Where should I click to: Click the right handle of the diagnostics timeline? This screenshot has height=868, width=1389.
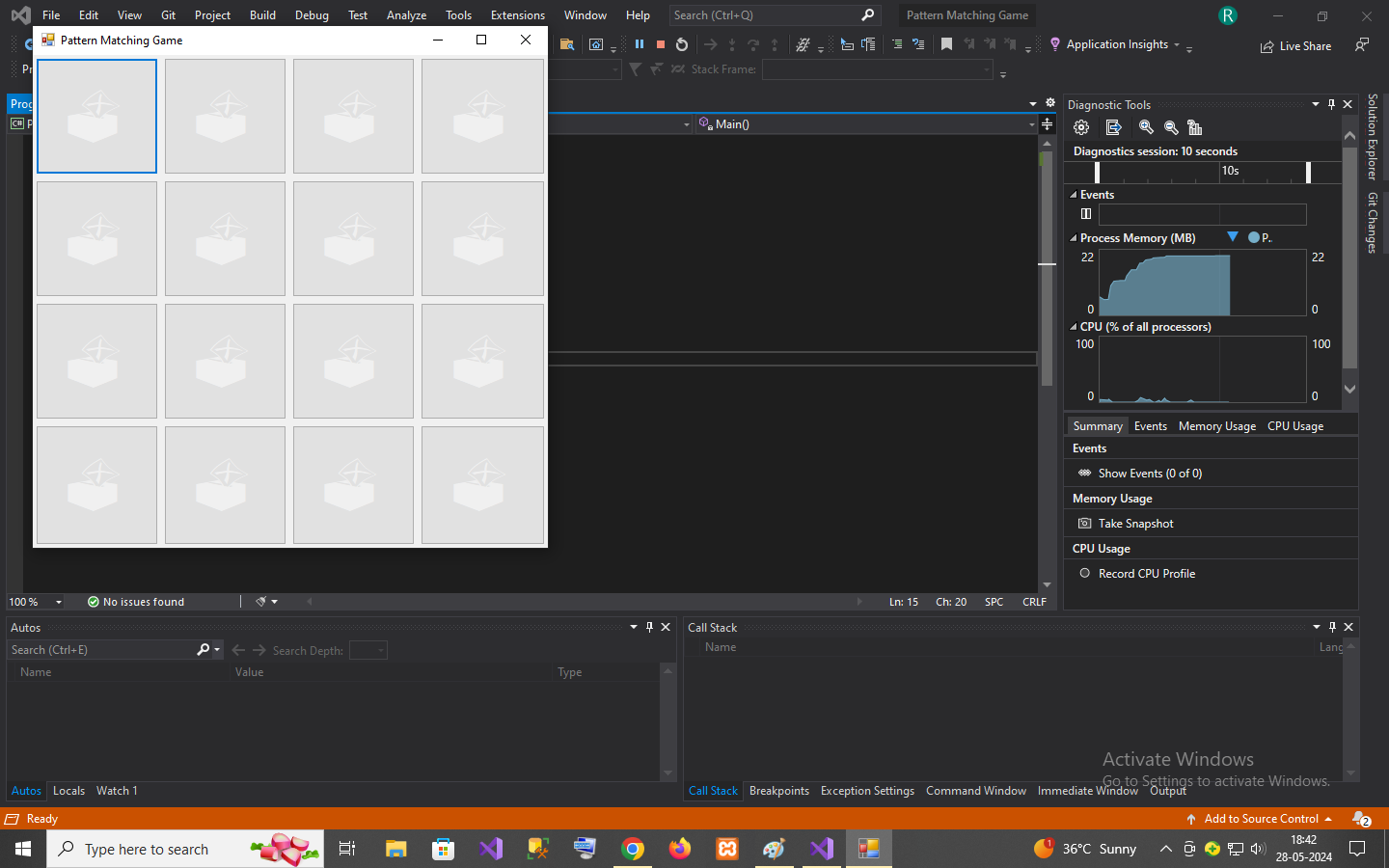[1308, 172]
